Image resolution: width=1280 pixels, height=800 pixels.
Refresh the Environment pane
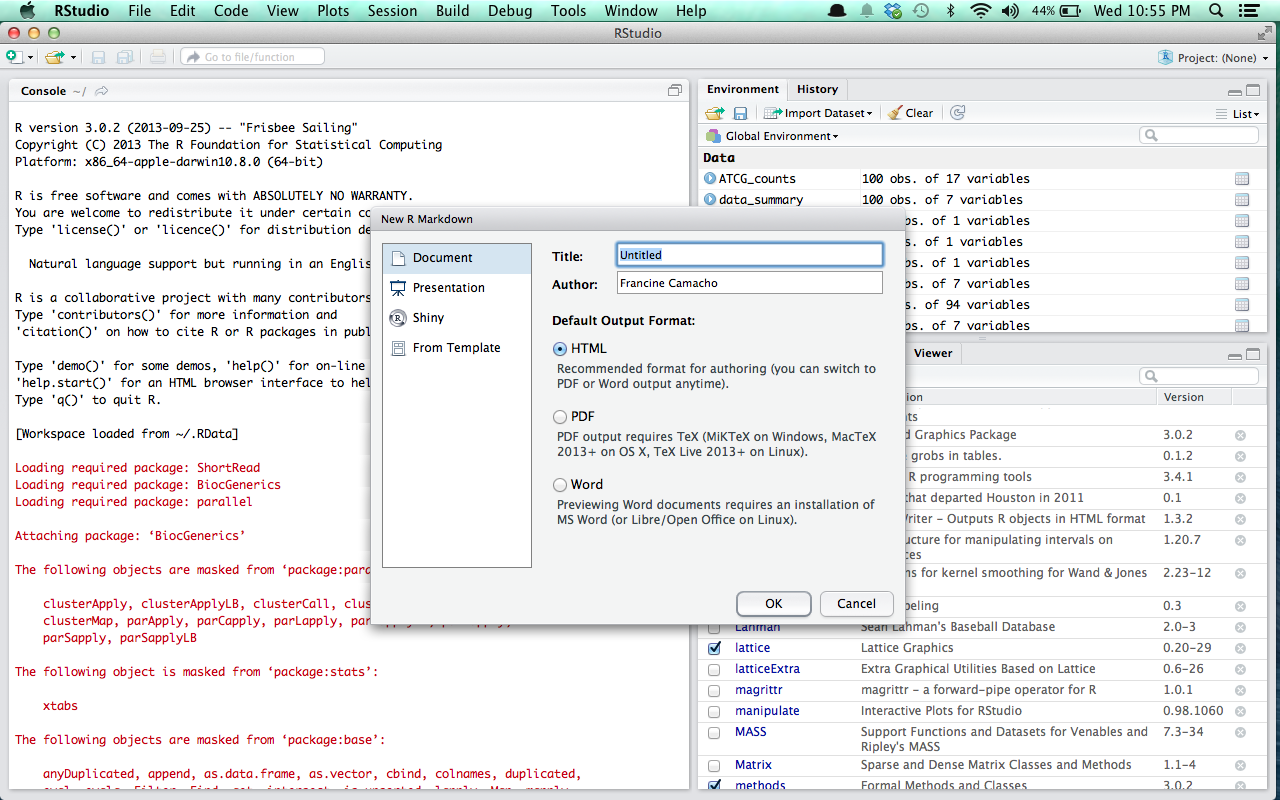(x=957, y=113)
